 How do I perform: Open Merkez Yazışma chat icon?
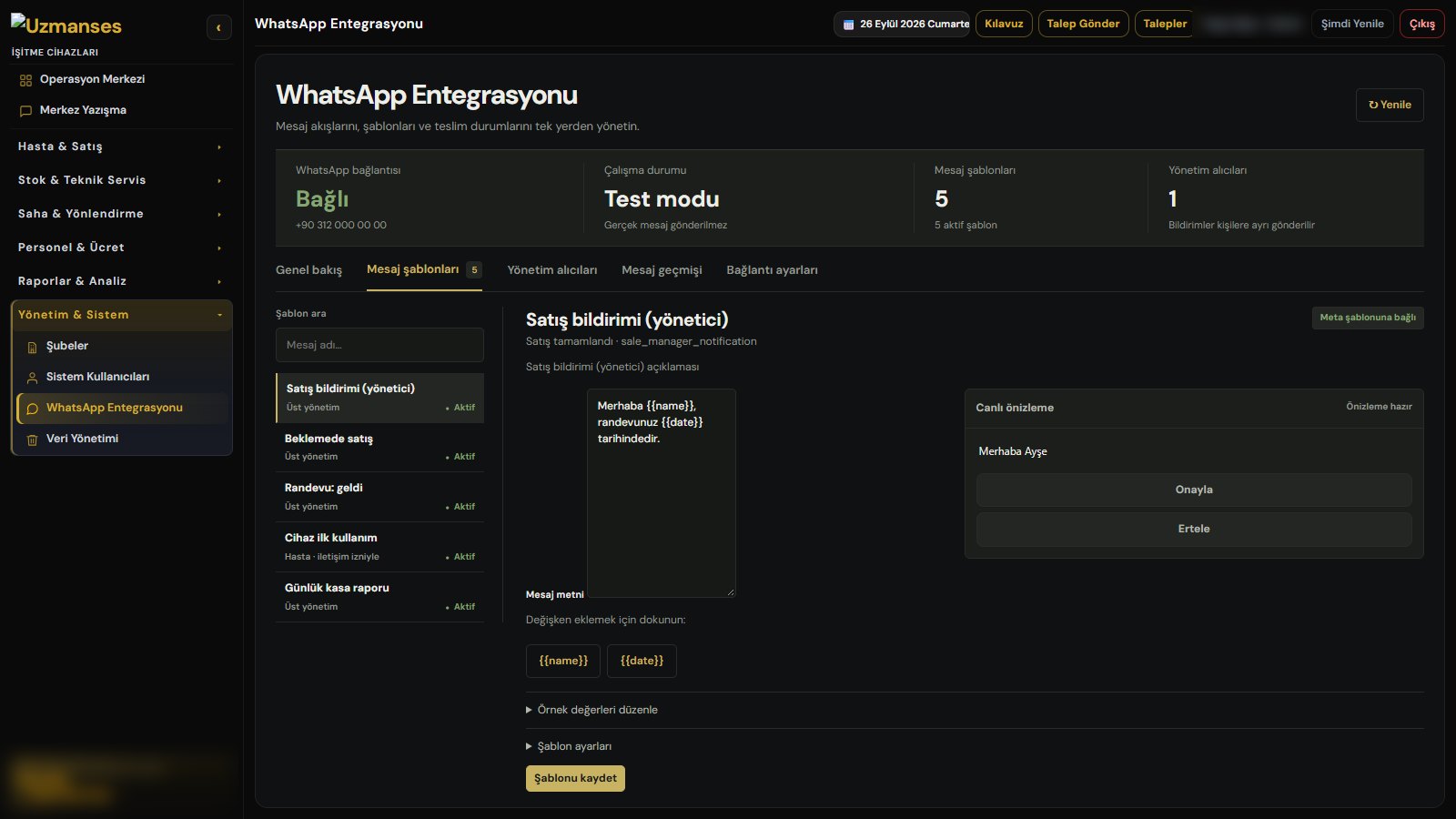[25, 111]
